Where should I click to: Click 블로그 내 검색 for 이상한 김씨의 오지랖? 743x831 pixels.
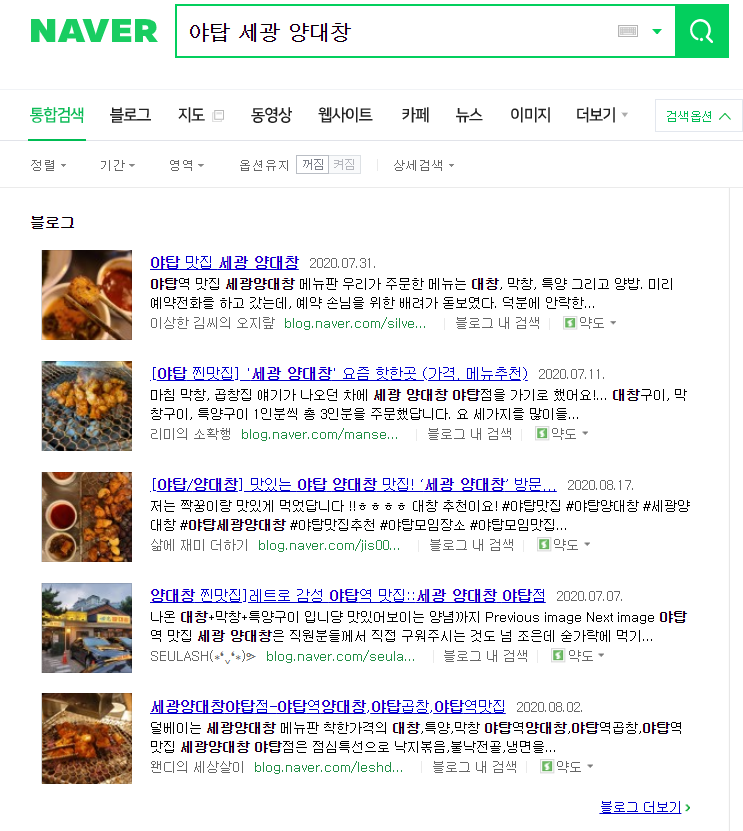pyautogui.click(x=498, y=323)
